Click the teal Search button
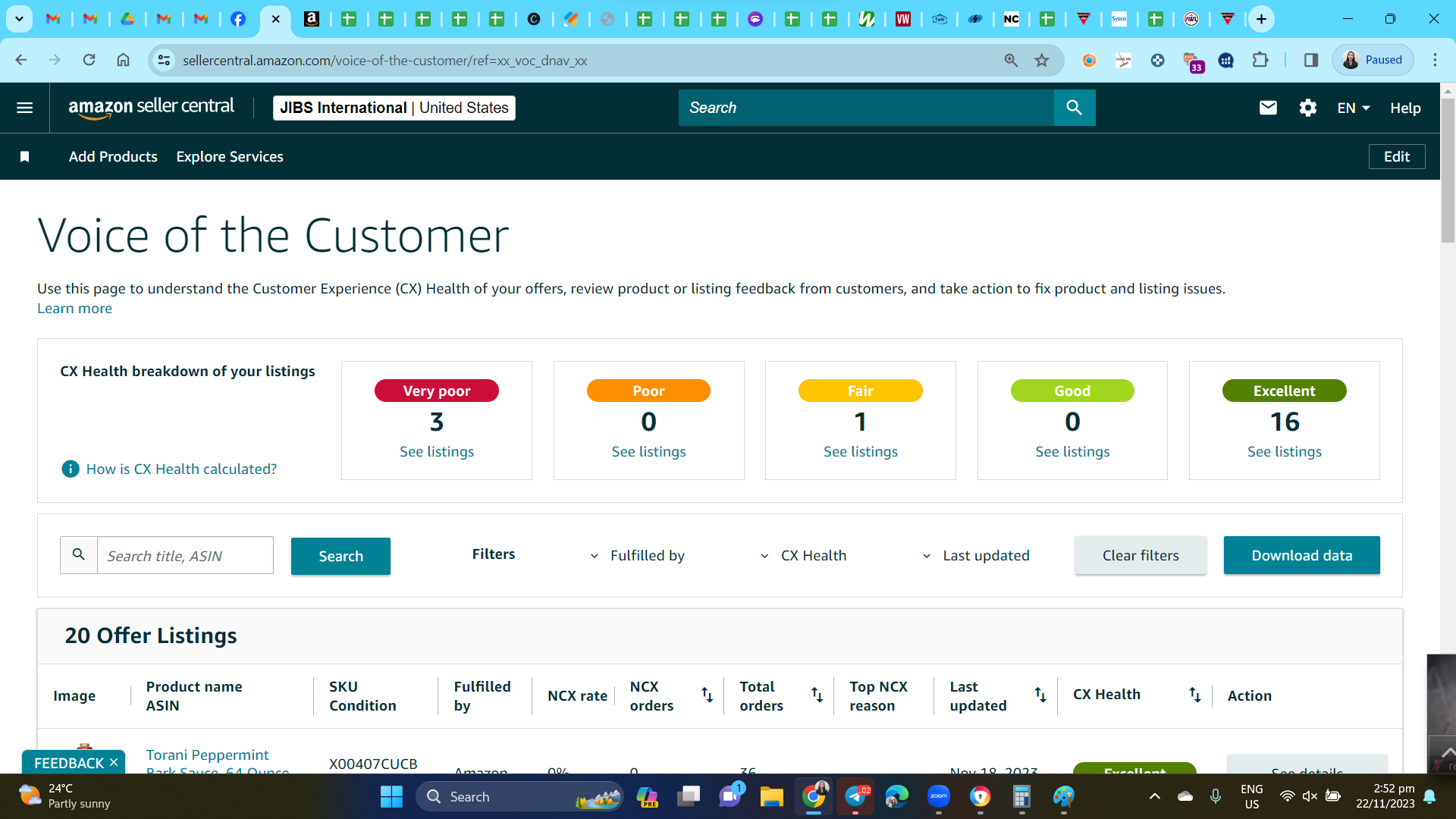 (x=340, y=556)
